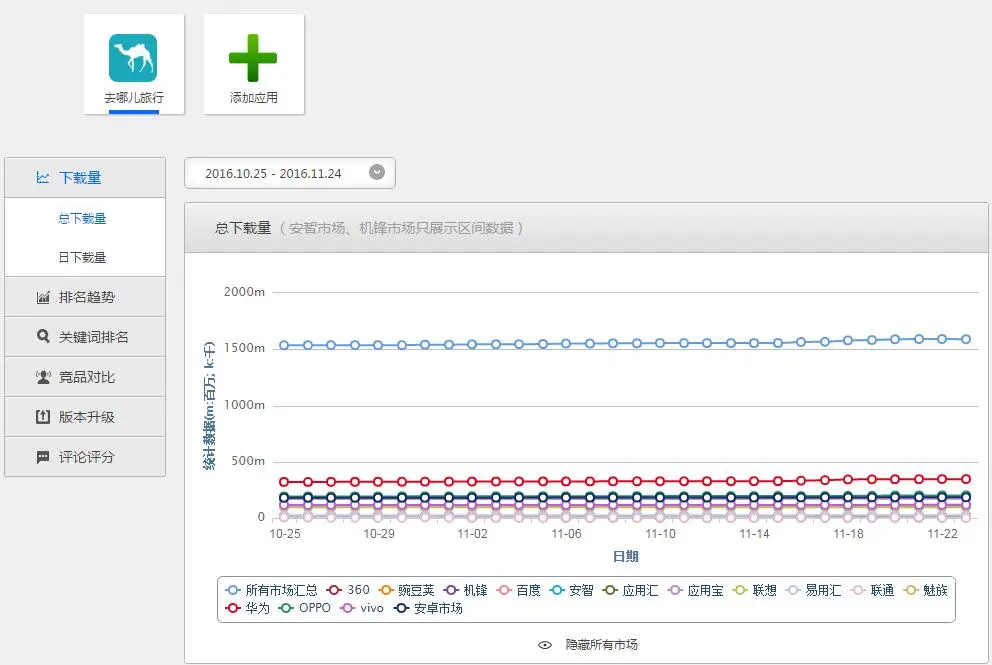Select the 日下载量 submenu item
This screenshot has width=992, height=665.
(x=82, y=258)
